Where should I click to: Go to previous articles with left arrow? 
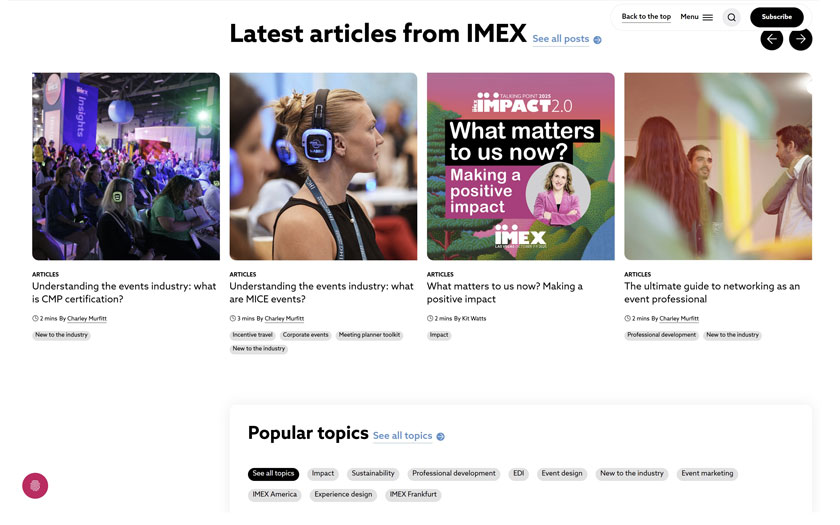click(771, 39)
